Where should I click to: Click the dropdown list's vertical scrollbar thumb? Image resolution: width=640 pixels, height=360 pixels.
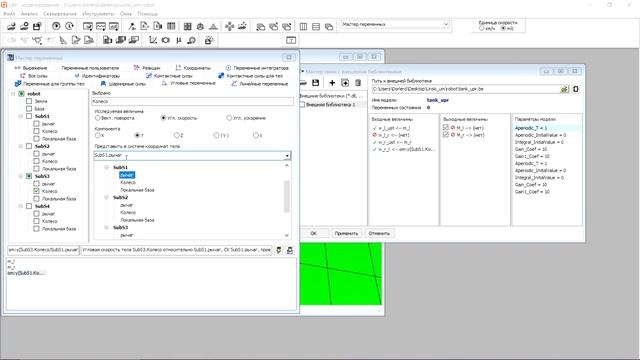click(x=287, y=196)
